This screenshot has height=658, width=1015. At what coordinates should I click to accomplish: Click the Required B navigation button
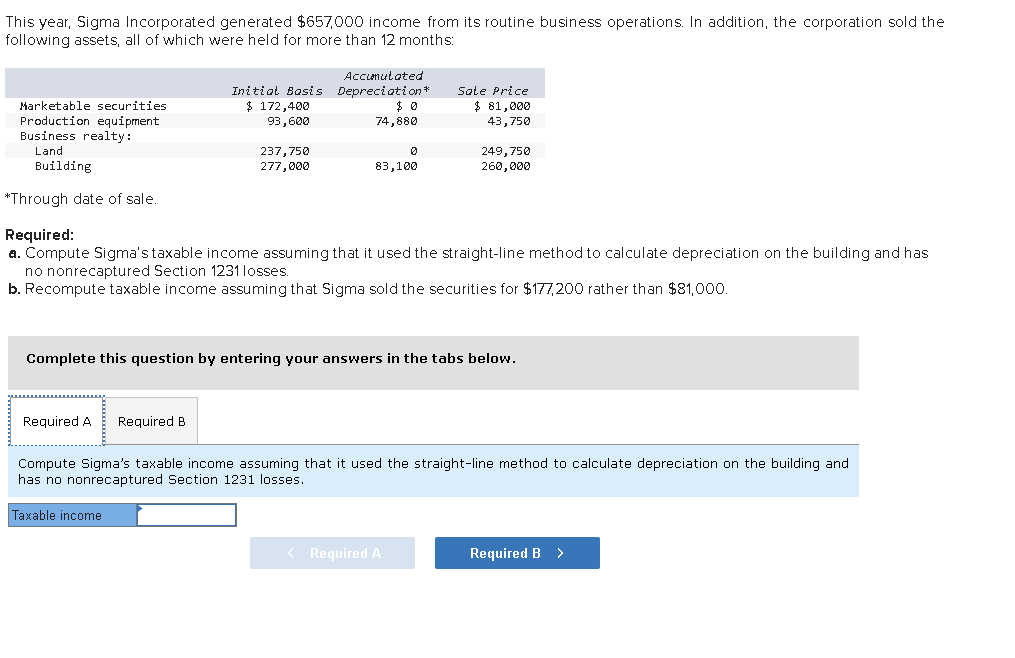[516, 552]
